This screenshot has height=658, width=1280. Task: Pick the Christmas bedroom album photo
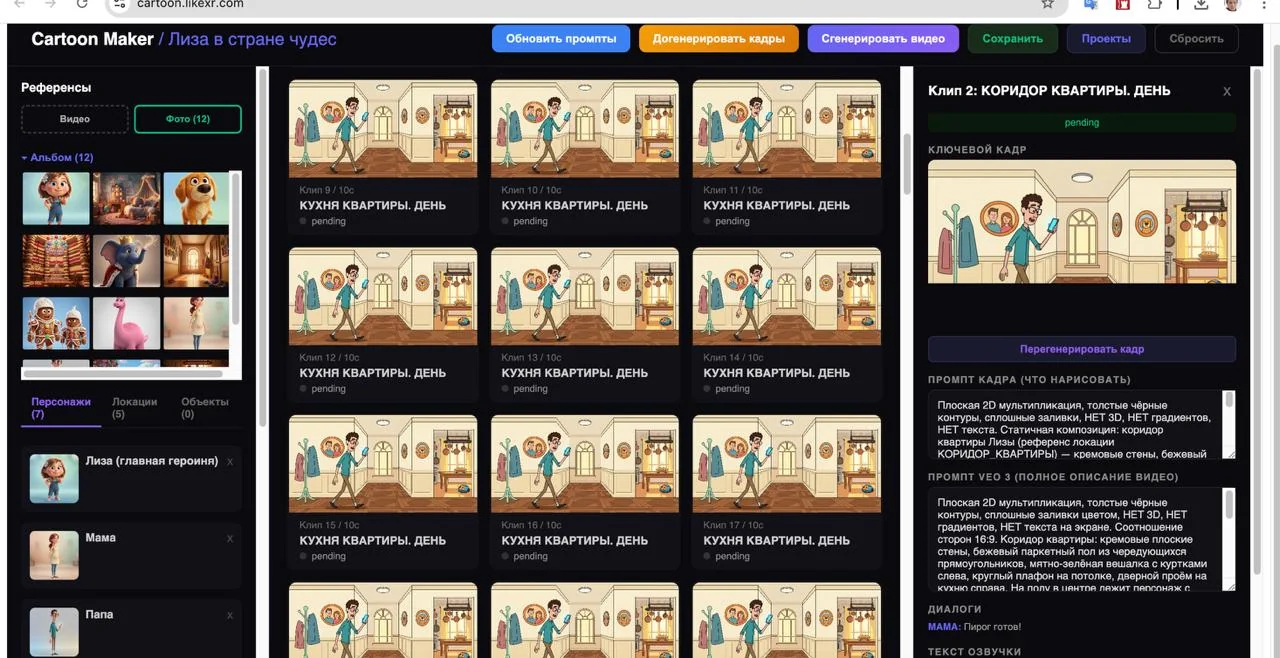[x=127, y=198]
